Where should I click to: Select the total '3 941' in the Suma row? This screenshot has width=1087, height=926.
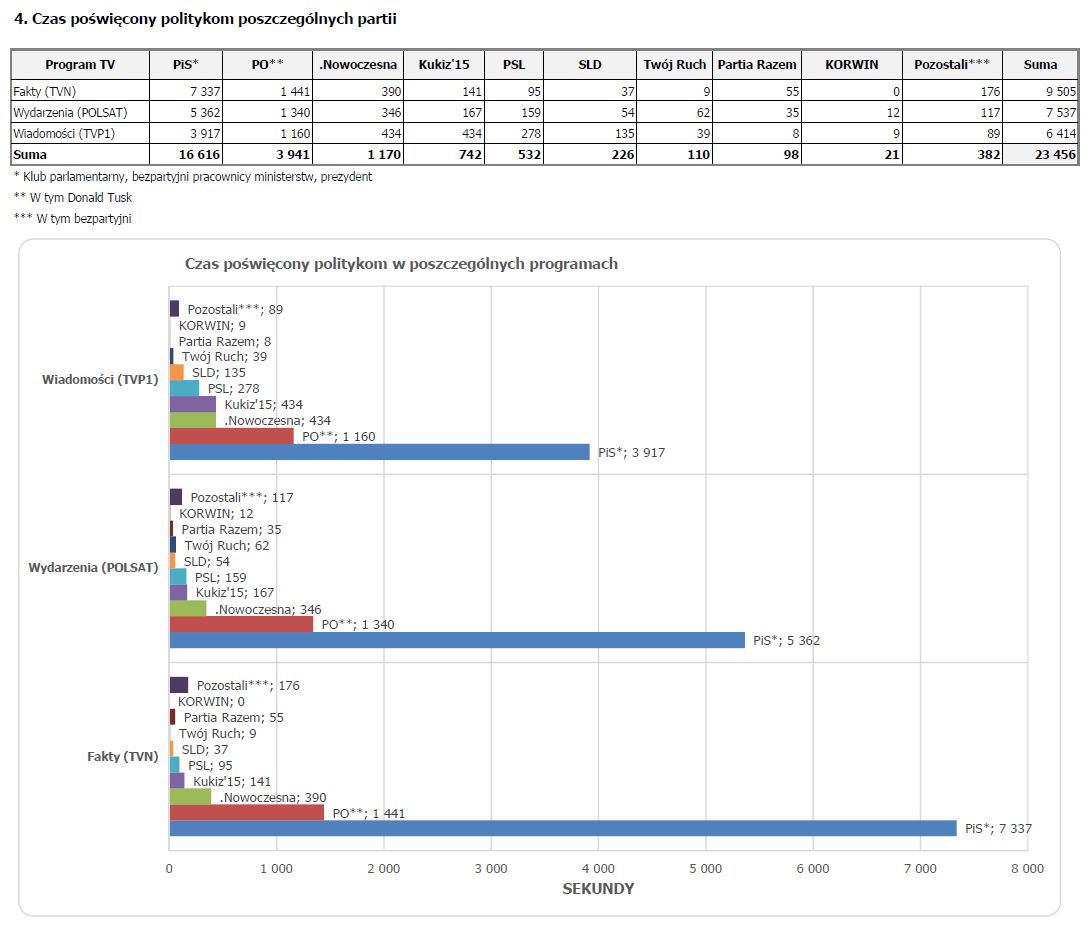[x=268, y=154]
